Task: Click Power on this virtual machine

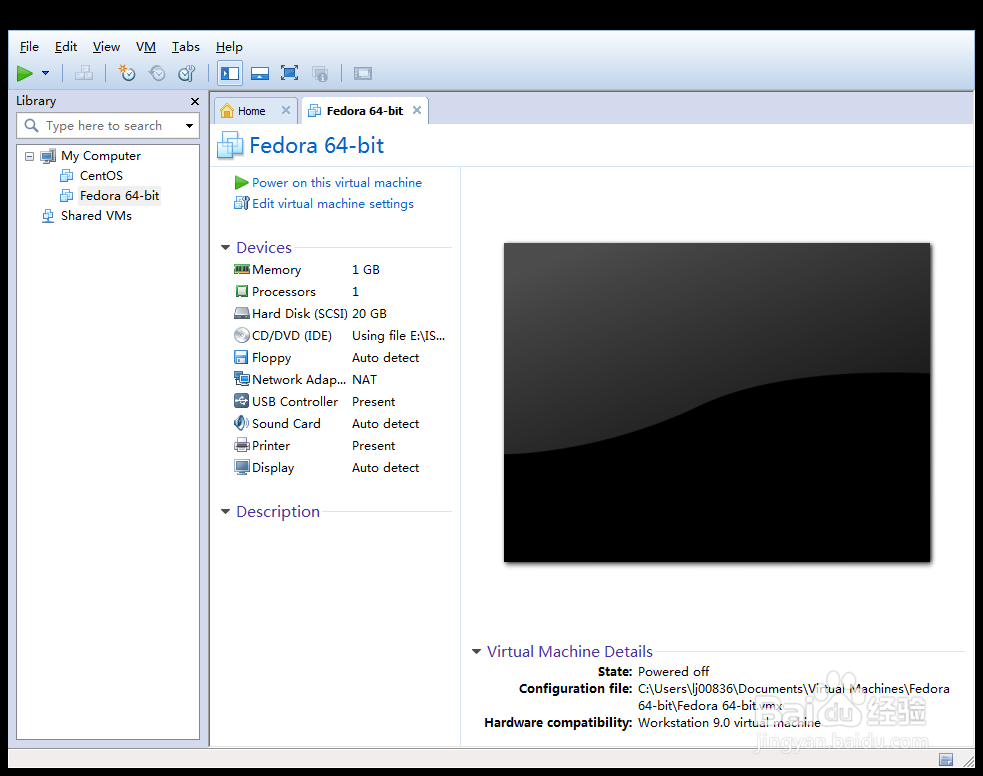Action: coord(337,183)
